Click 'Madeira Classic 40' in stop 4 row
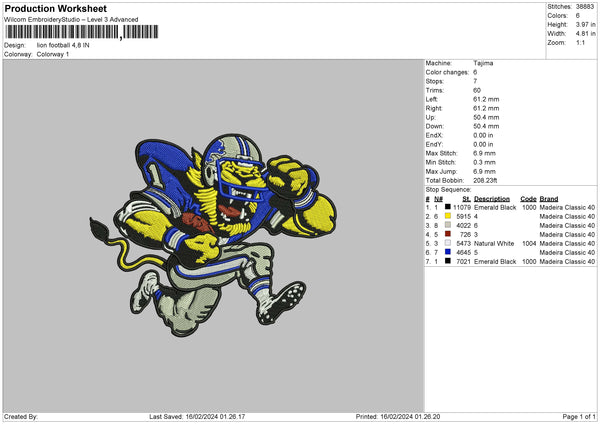 click(567, 235)
